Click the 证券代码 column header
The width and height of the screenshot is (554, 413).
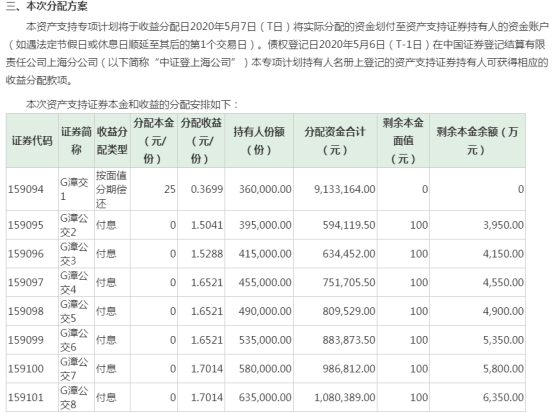[x=32, y=141]
